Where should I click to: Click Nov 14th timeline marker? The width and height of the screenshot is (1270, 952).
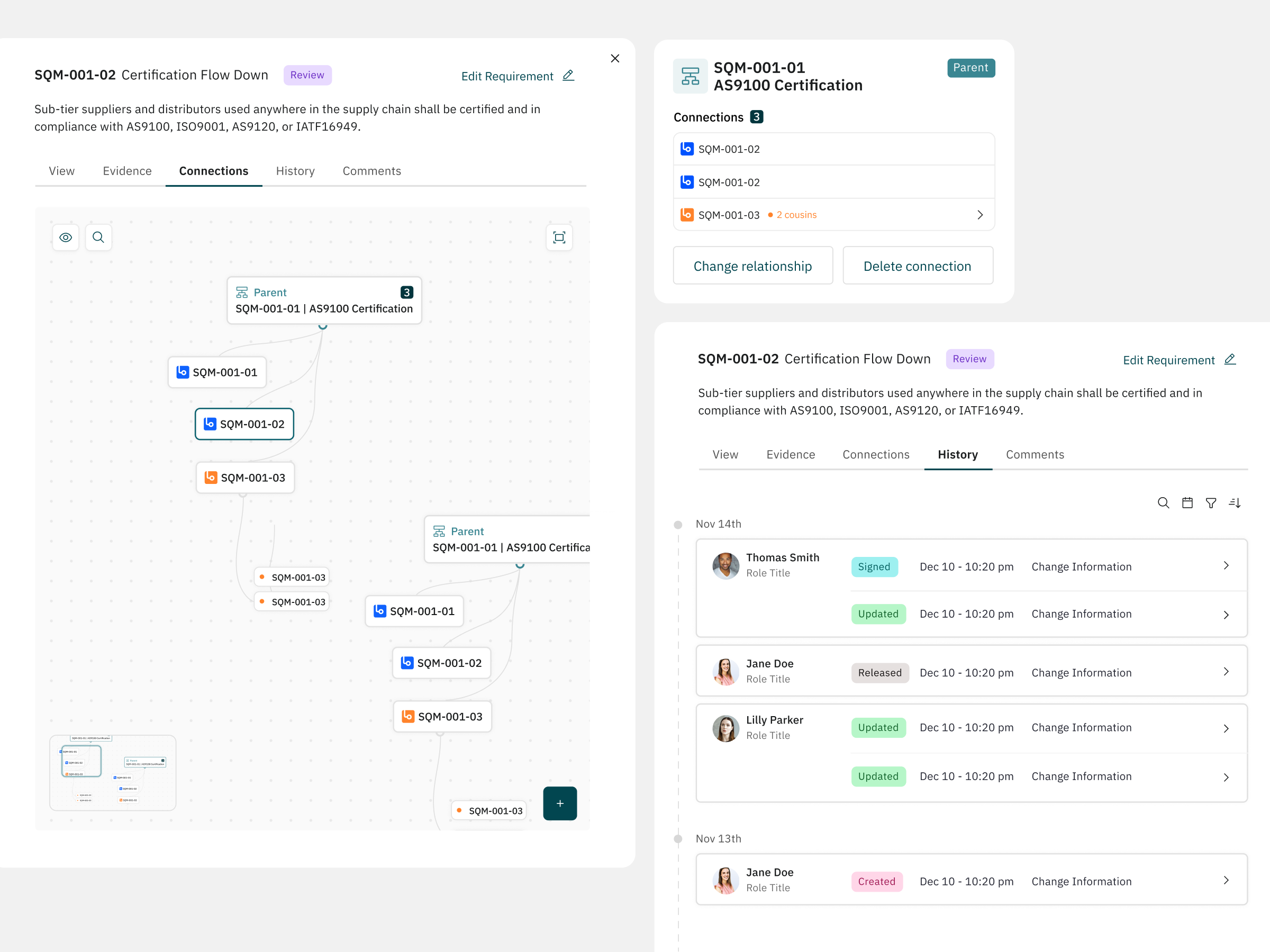pos(677,525)
